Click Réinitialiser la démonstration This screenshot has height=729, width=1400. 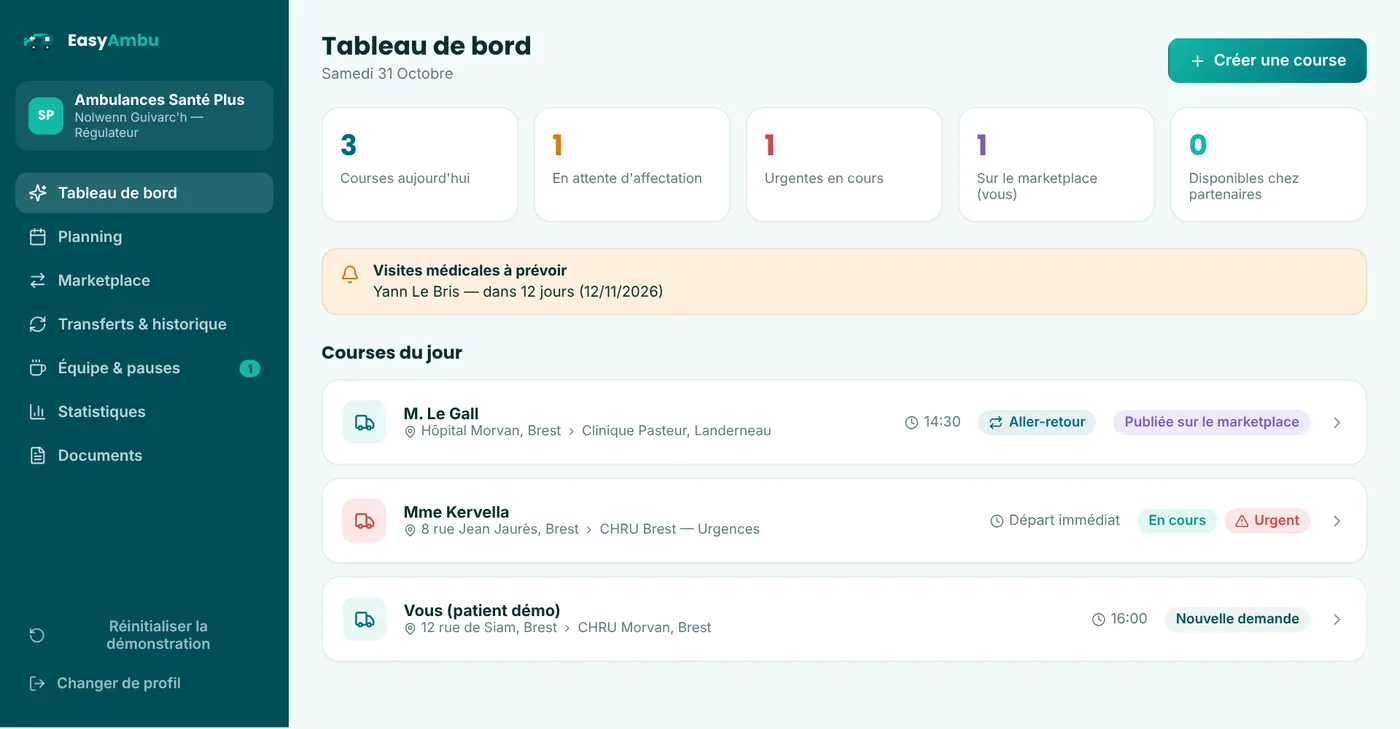point(144,635)
